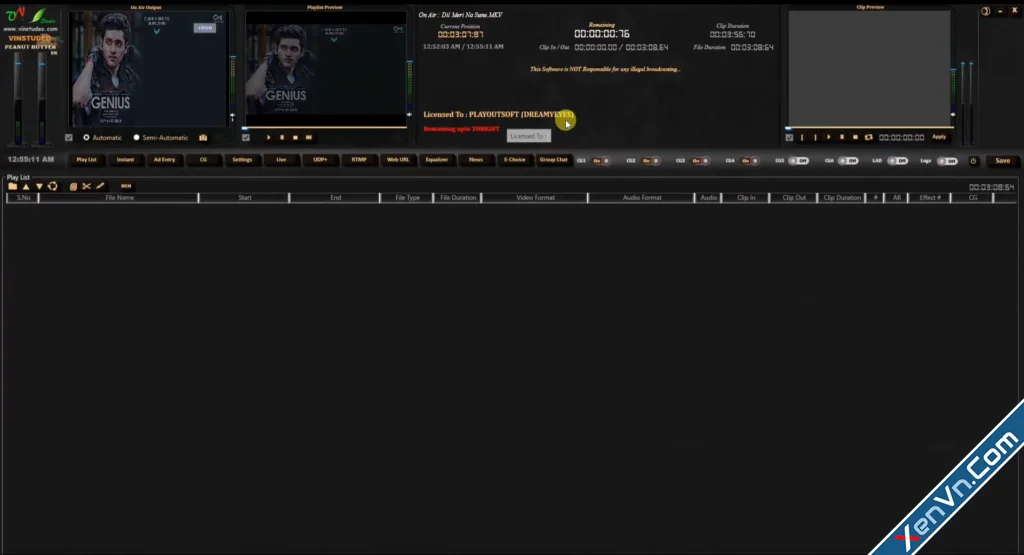Click the Clip Duration column header
The width and height of the screenshot is (1024, 555).
[x=842, y=198]
